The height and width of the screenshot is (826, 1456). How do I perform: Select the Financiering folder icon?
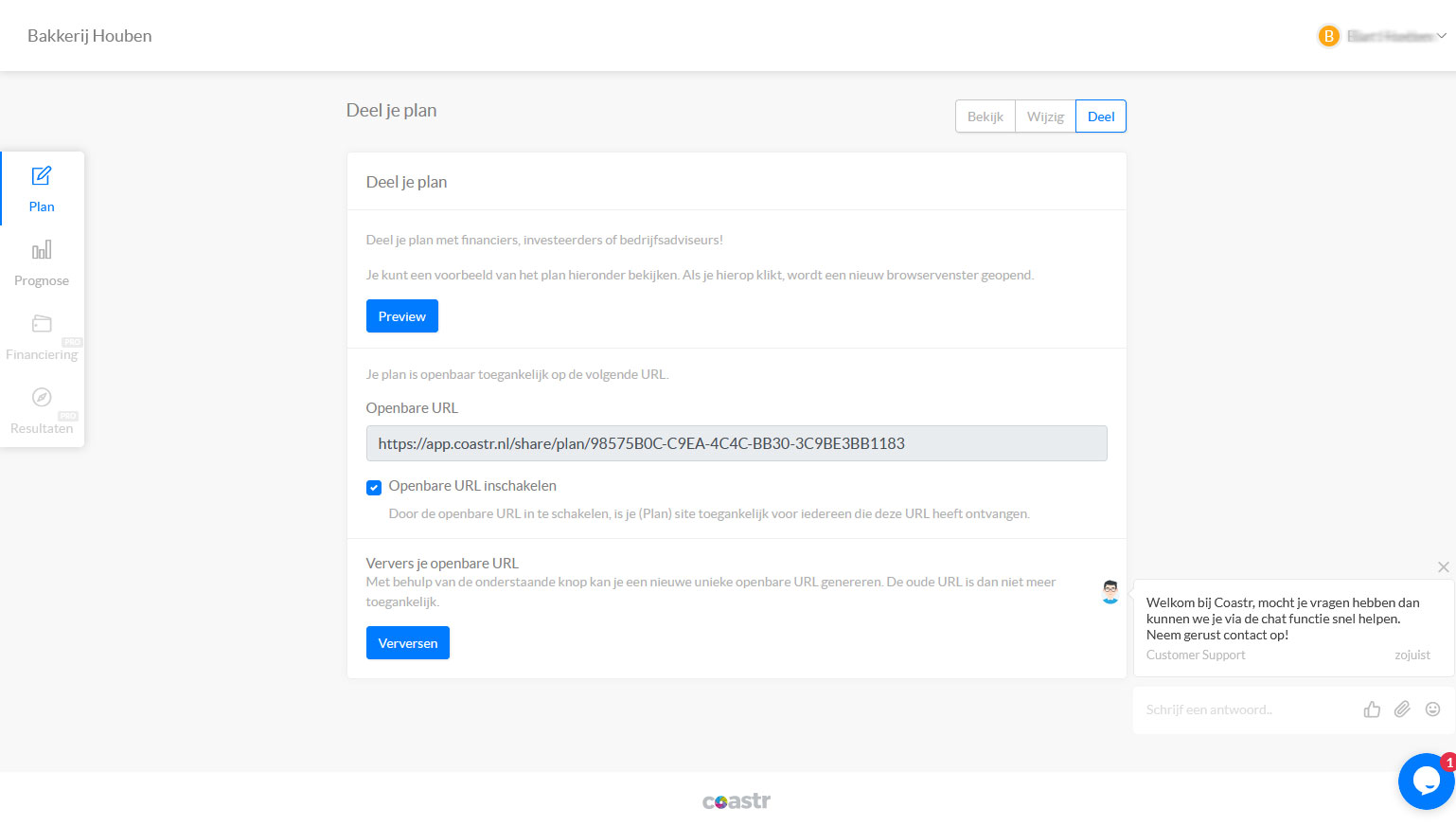[x=42, y=324]
